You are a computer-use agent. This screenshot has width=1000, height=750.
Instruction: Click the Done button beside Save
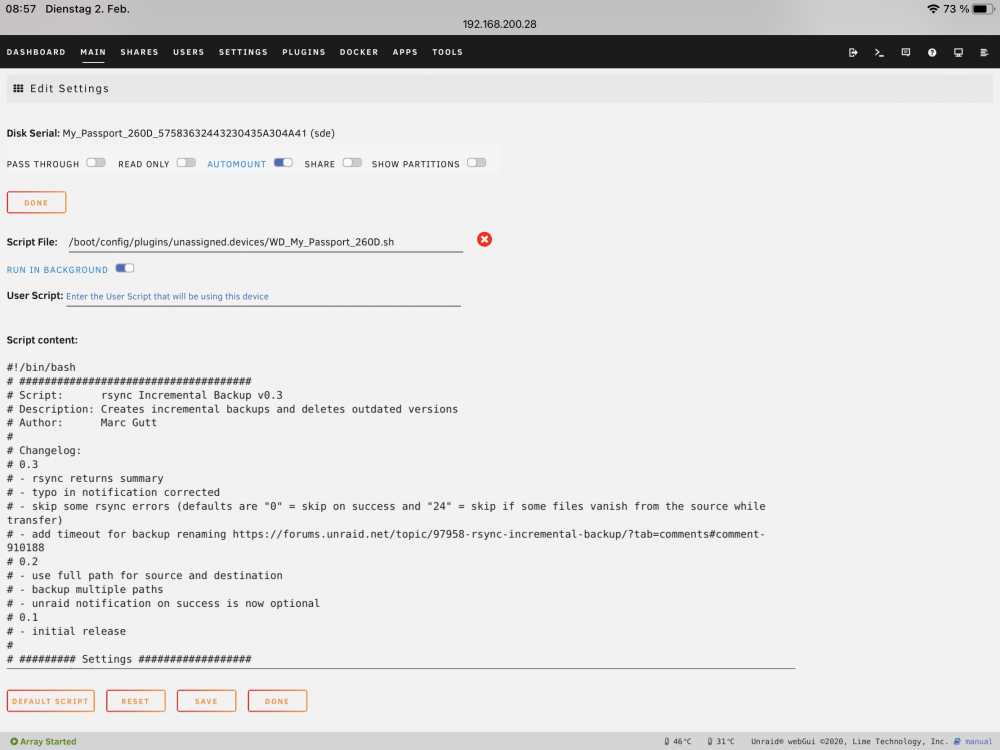point(277,701)
